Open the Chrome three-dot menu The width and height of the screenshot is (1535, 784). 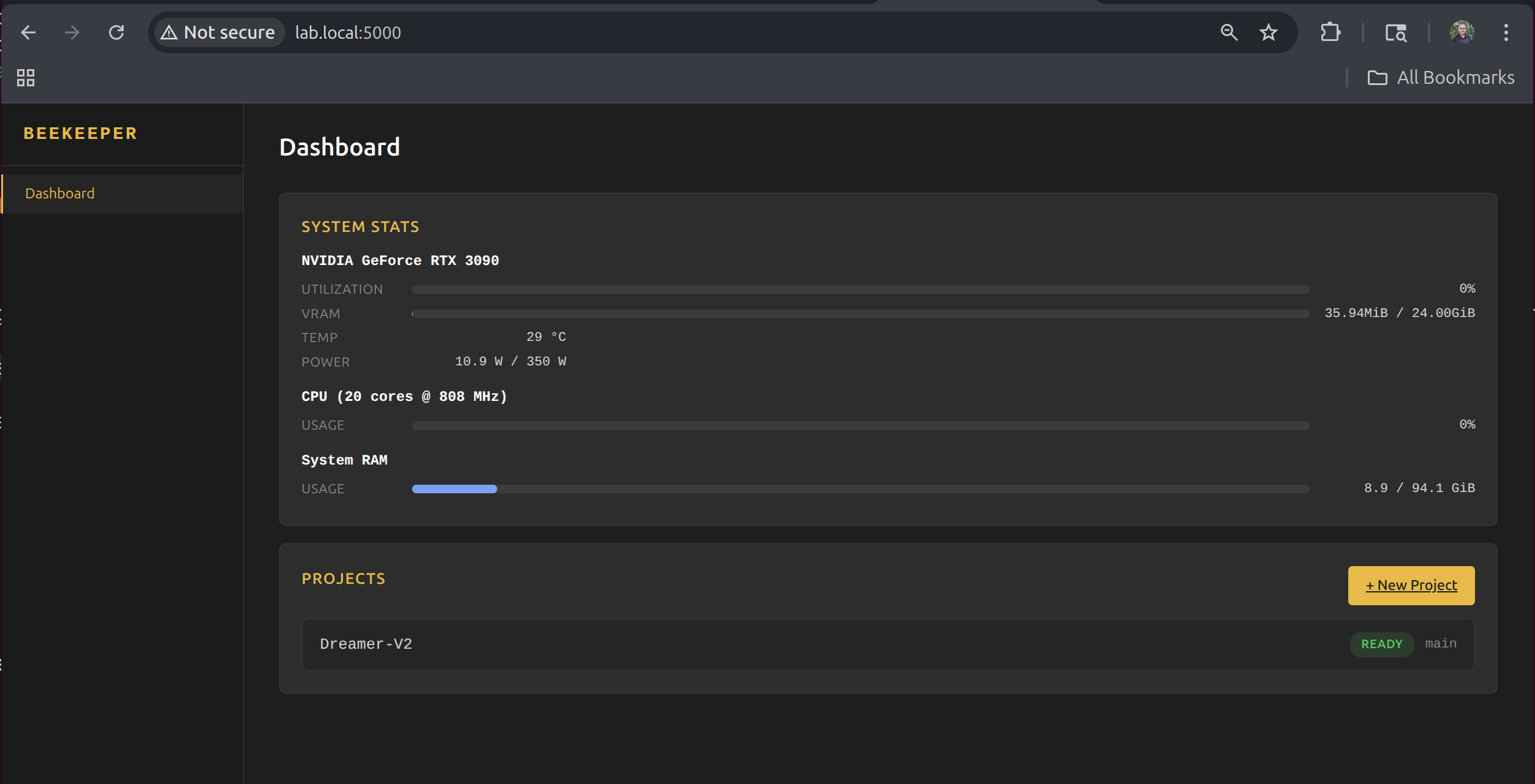[1506, 32]
